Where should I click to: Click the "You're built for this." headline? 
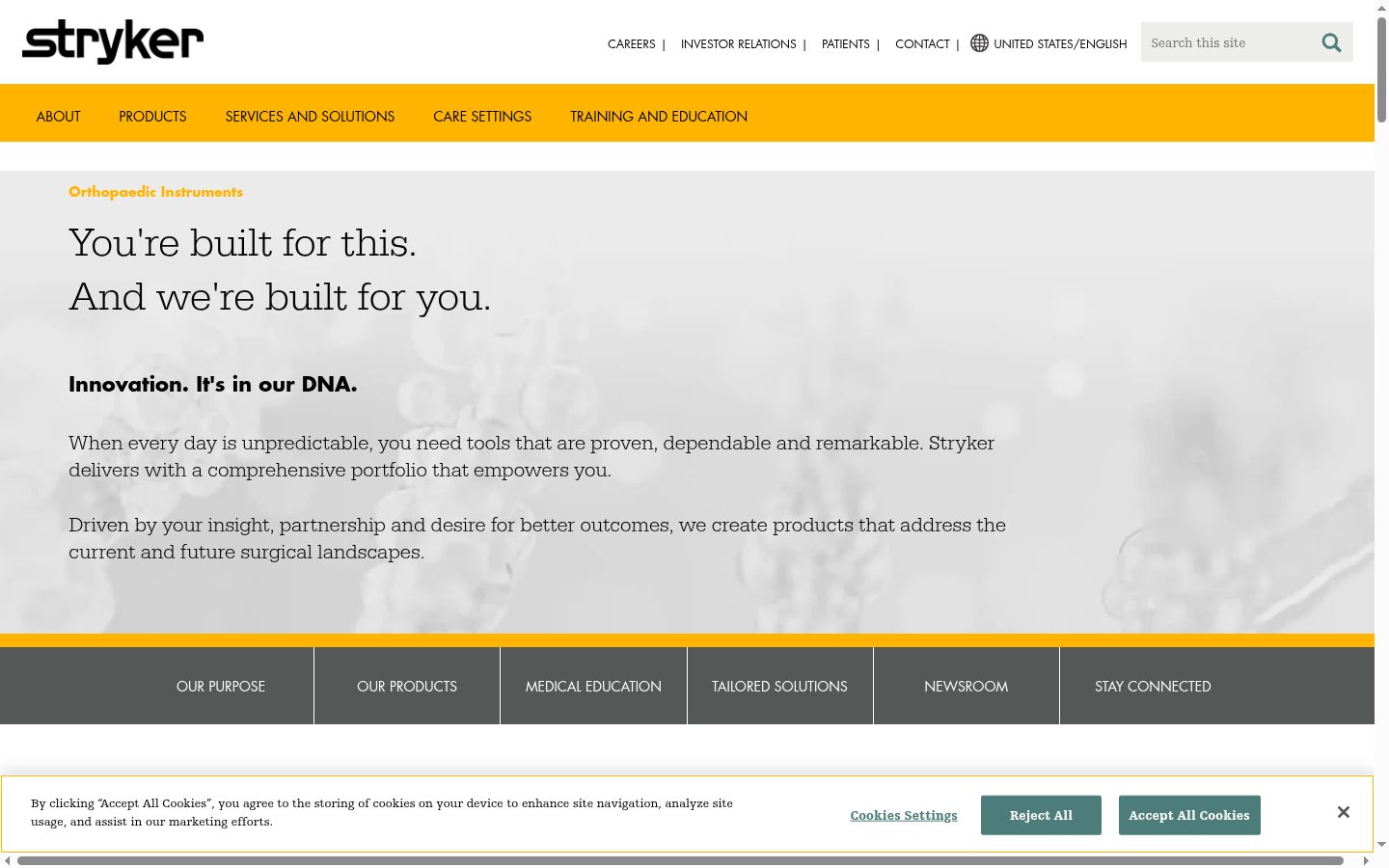(242, 243)
